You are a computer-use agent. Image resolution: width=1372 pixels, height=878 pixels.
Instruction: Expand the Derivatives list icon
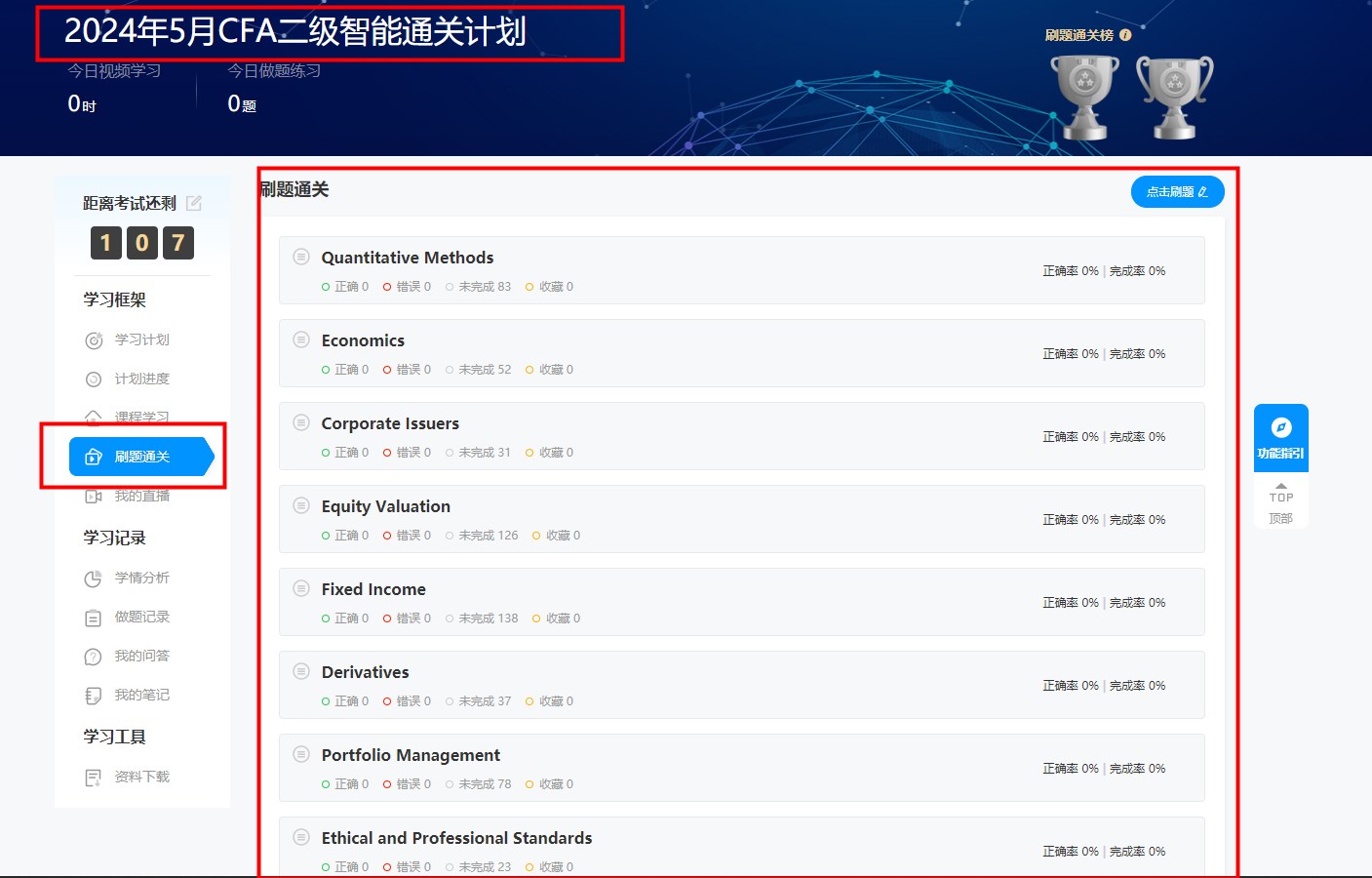(x=301, y=671)
